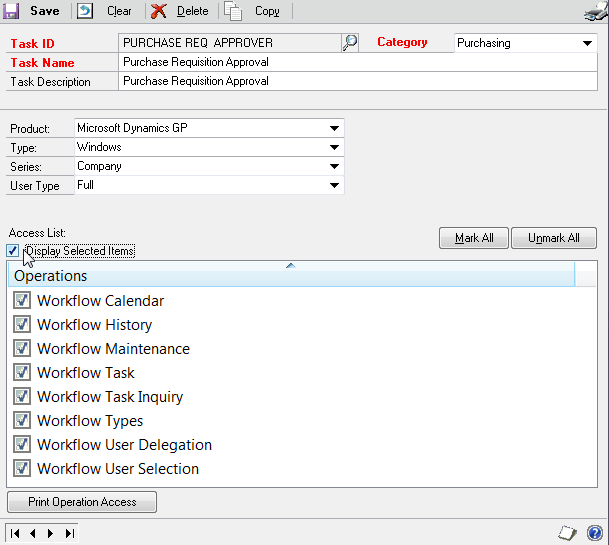
Task: Click the printer icon at top right
Action: (594, 12)
